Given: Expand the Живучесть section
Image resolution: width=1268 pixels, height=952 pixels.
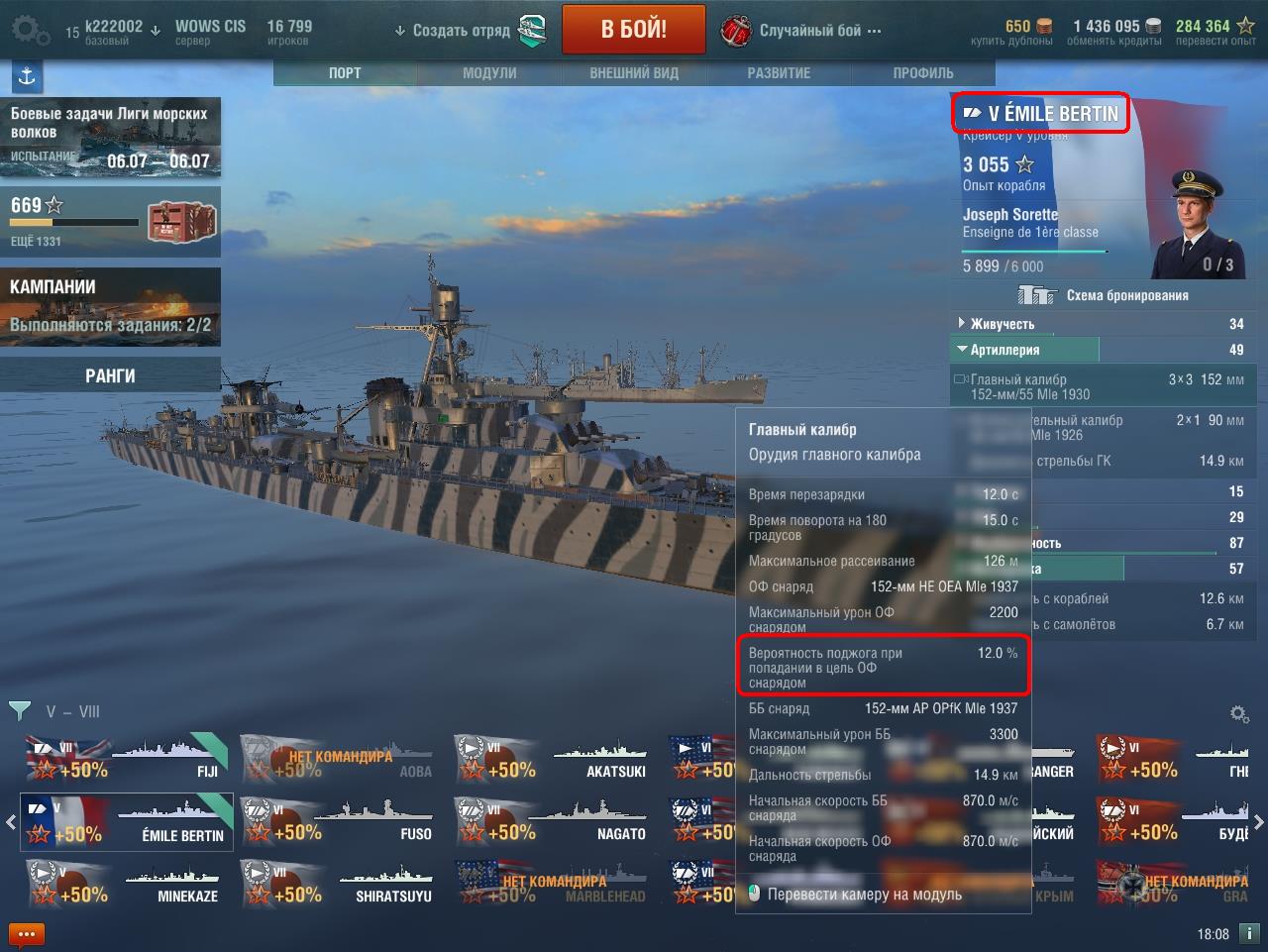Looking at the screenshot, I should pos(1101,324).
